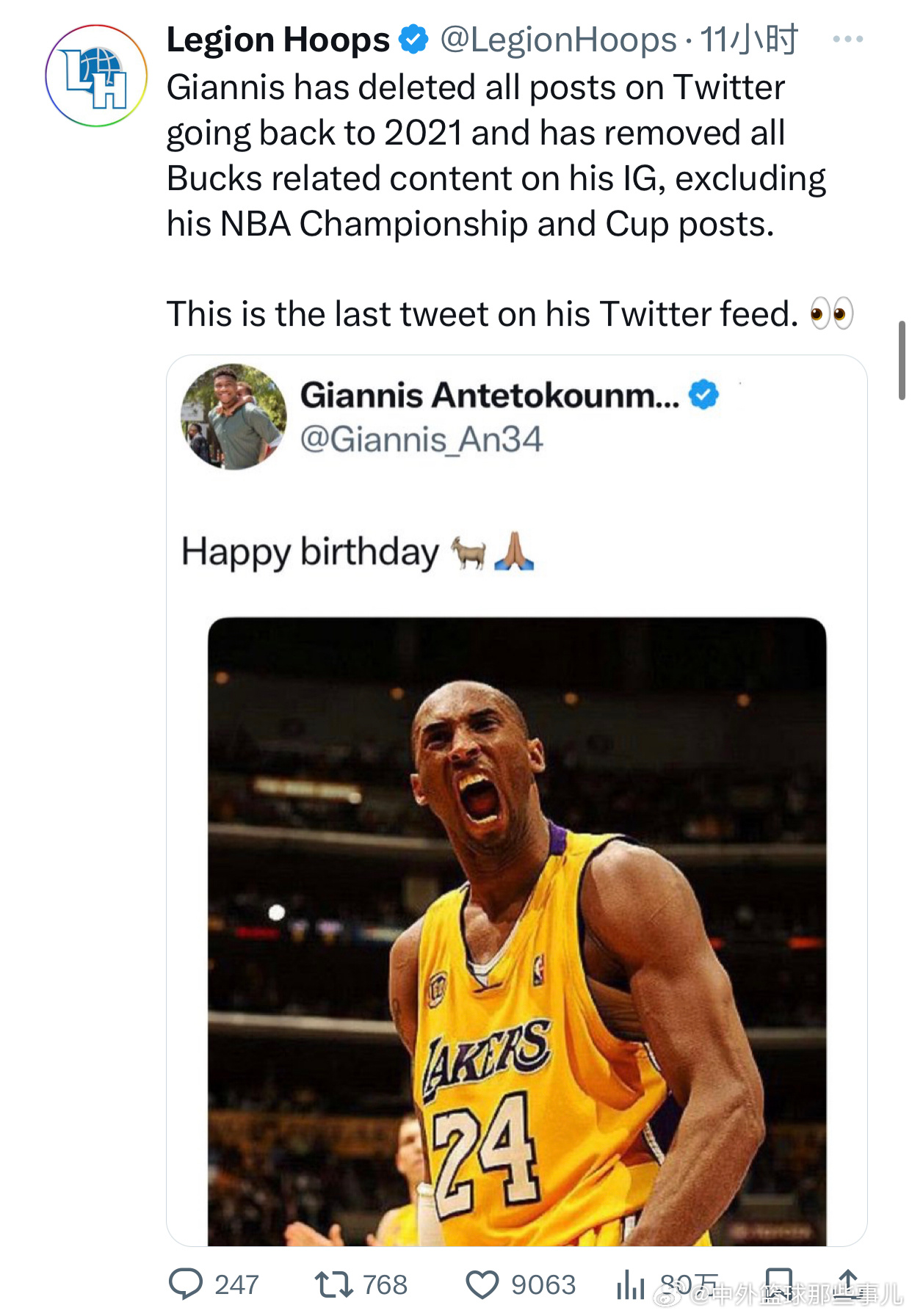912x1316 pixels.
Task: Click Giannis's blue verified checkmark
Action: (x=703, y=395)
